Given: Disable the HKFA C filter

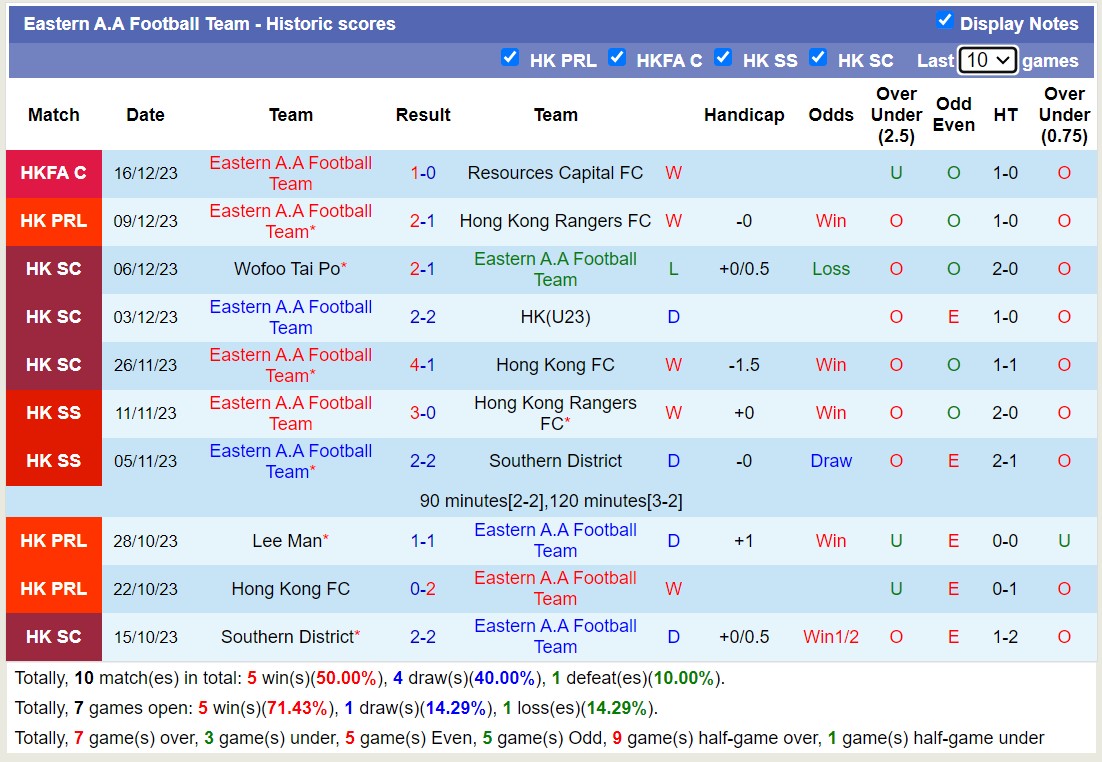Looking at the screenshot, I should 618,58.
